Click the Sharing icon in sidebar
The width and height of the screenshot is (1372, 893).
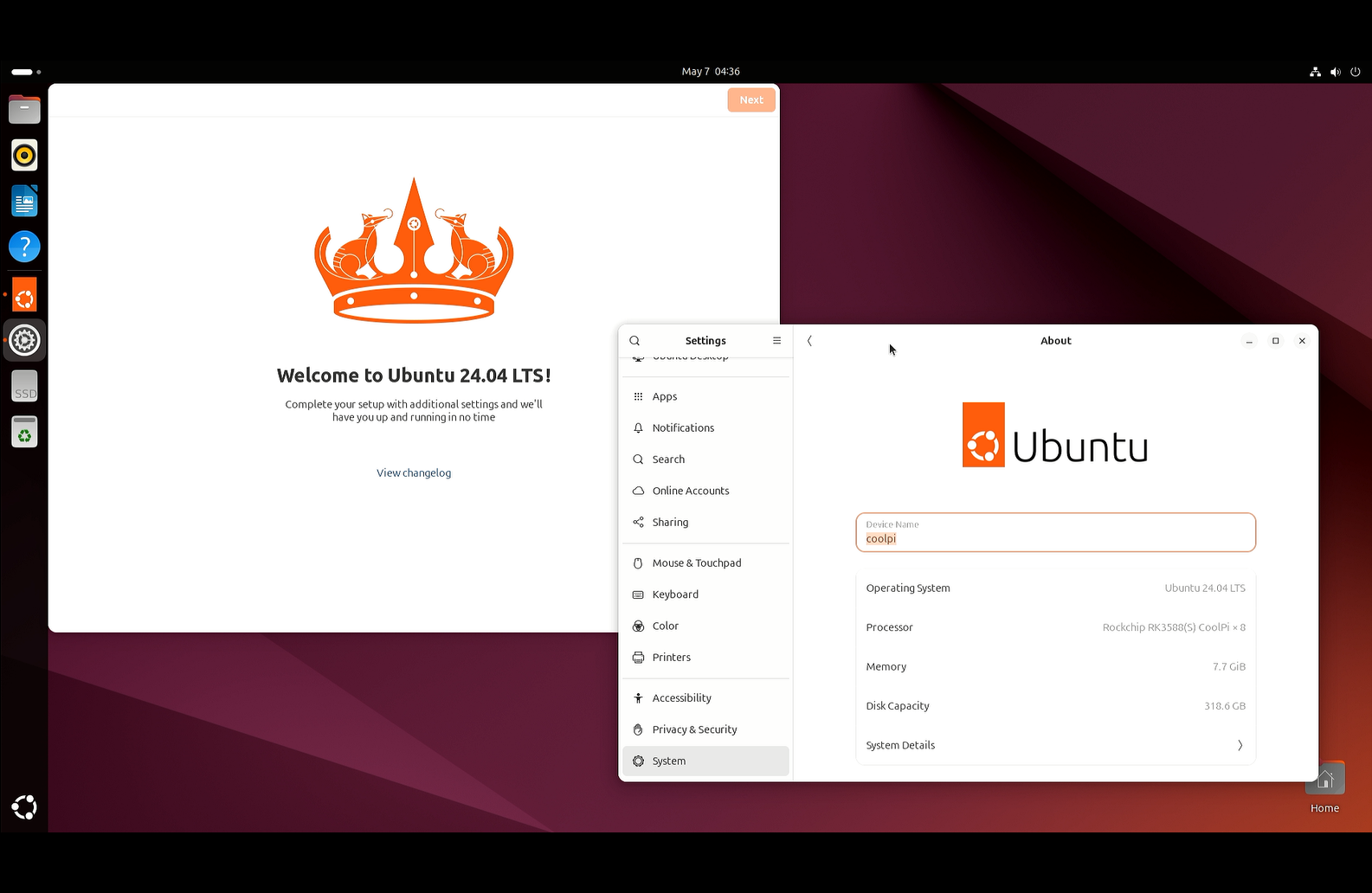pos(638,523)
